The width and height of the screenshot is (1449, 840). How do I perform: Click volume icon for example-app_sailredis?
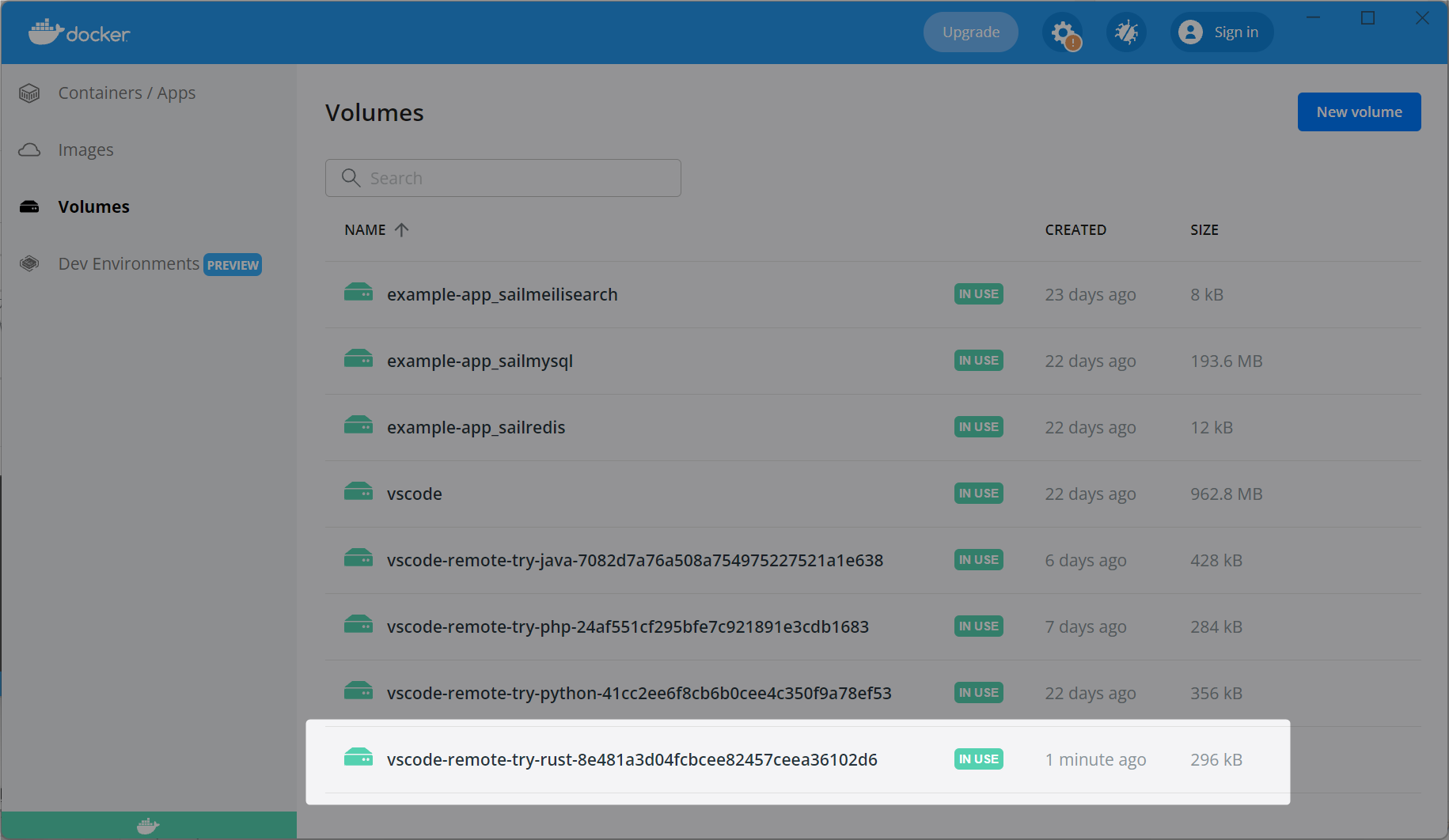(x=358, y=426)
